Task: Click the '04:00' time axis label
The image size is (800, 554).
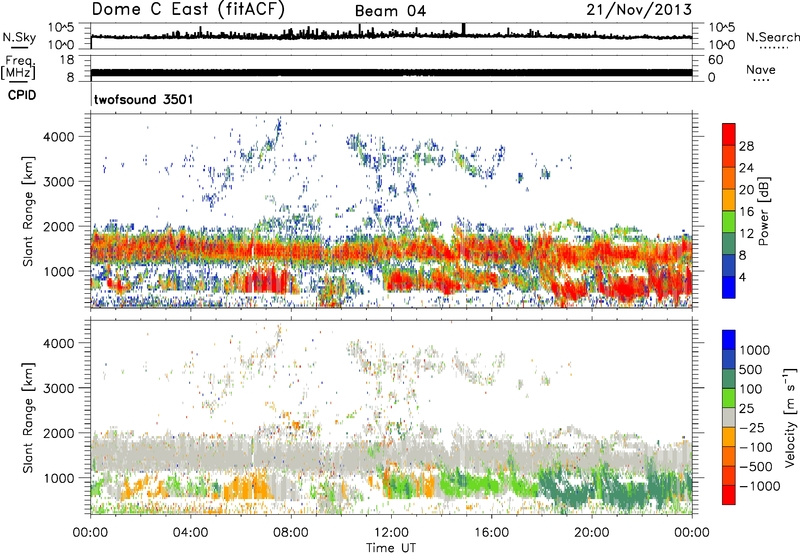Action: [x=190, y=533]
